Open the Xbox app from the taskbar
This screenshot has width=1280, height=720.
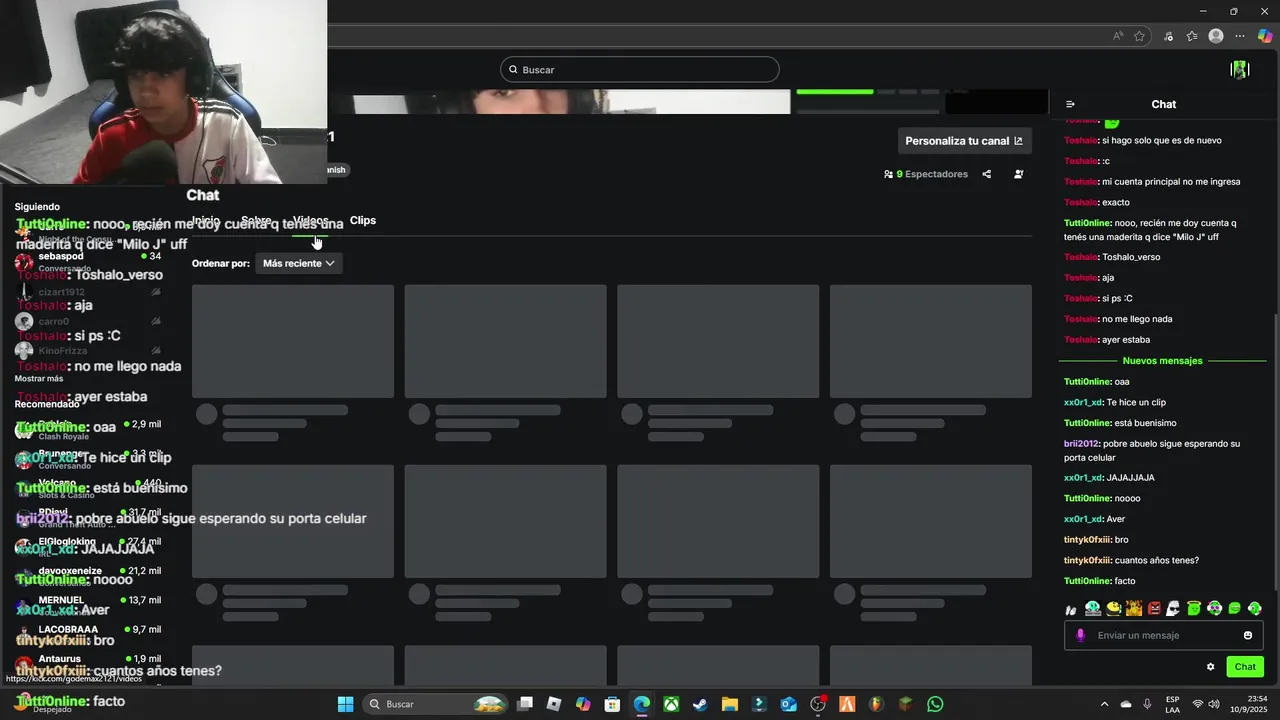pos(671,704)
